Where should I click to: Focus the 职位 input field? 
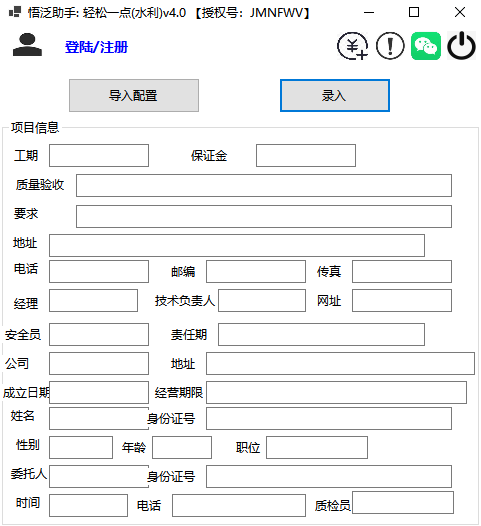click(x=317, y=448)
